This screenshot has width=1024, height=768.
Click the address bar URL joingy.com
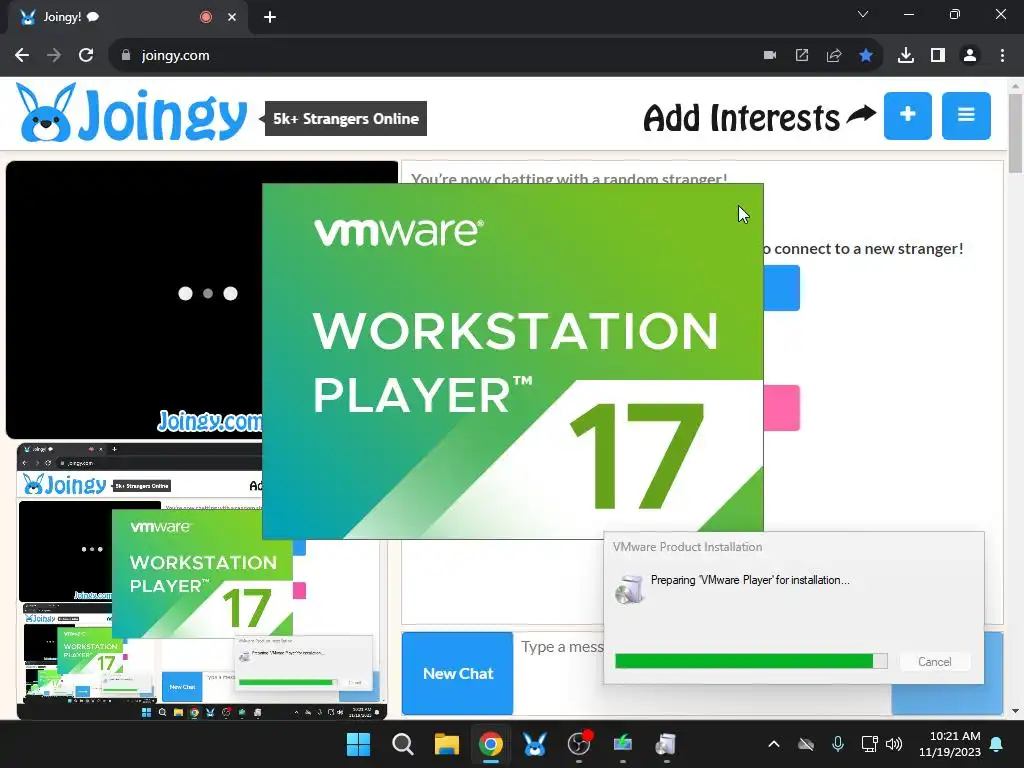coord(176,56)
